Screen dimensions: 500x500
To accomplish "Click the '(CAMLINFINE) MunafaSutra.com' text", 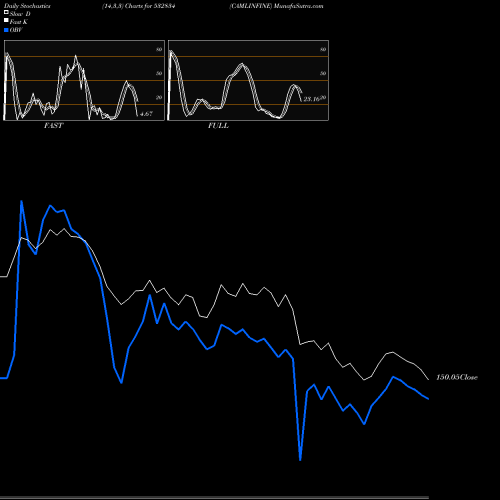I will click(276, 6).
